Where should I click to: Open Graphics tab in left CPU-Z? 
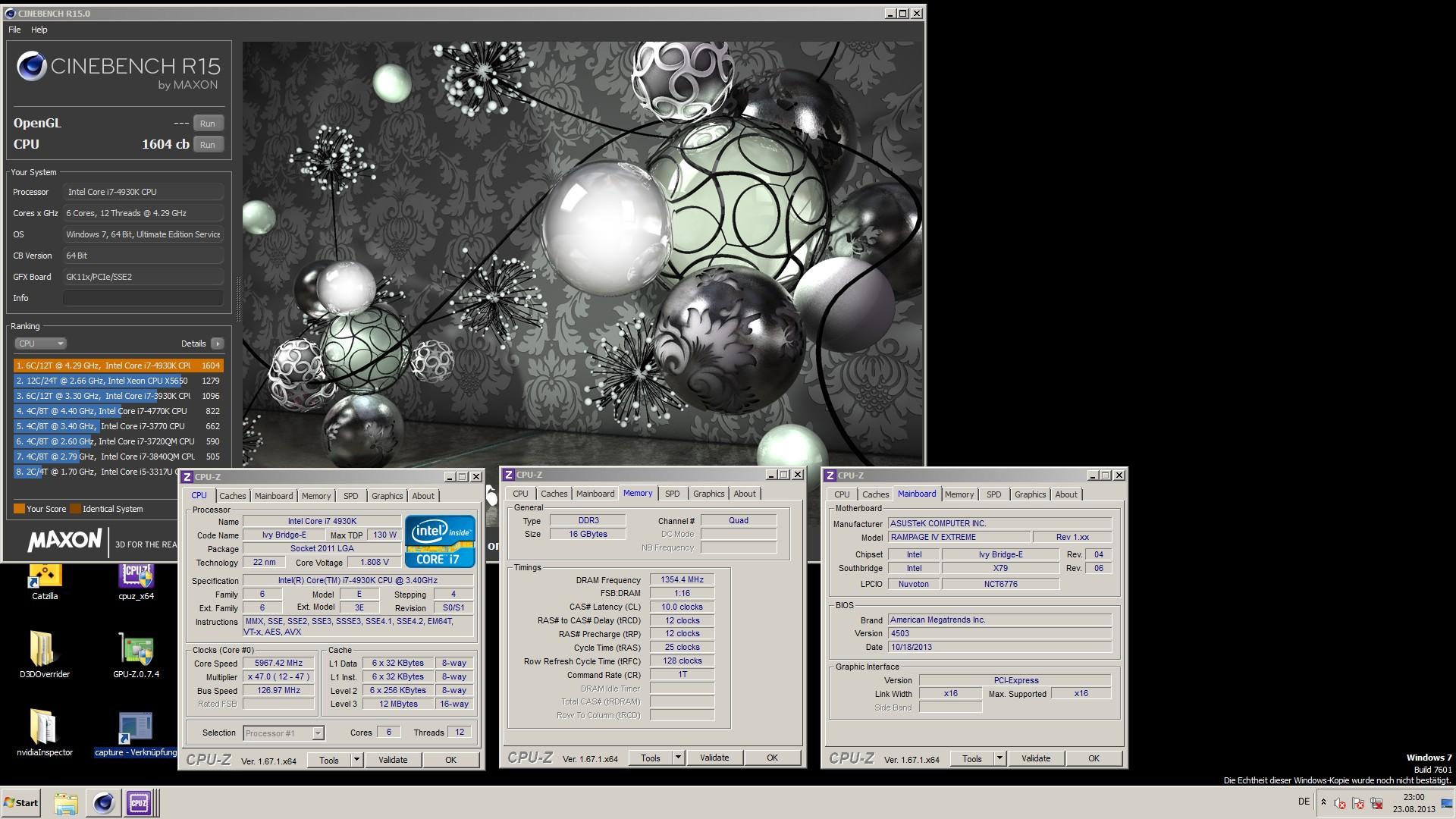click(387, 496)
